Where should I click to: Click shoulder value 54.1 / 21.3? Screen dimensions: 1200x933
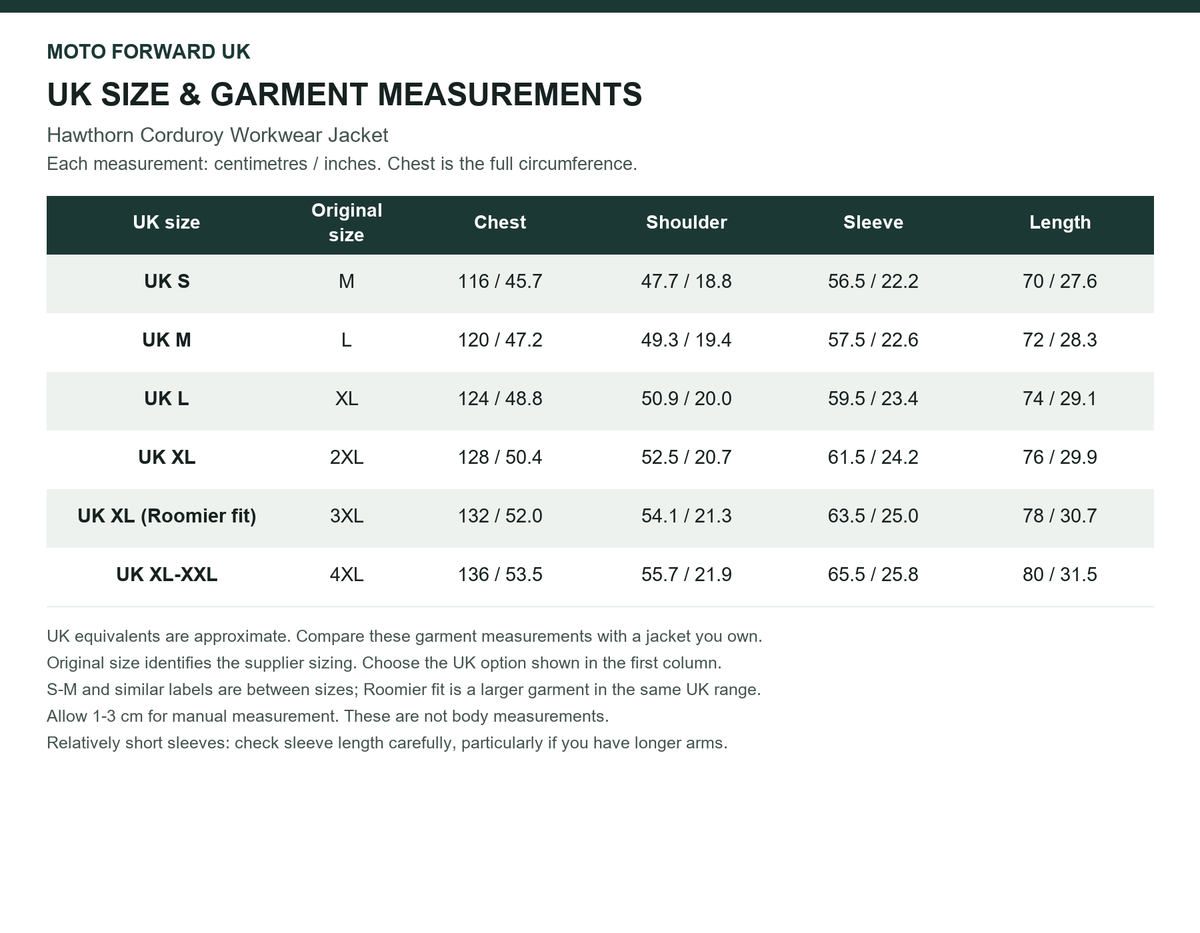click(686, 516)
